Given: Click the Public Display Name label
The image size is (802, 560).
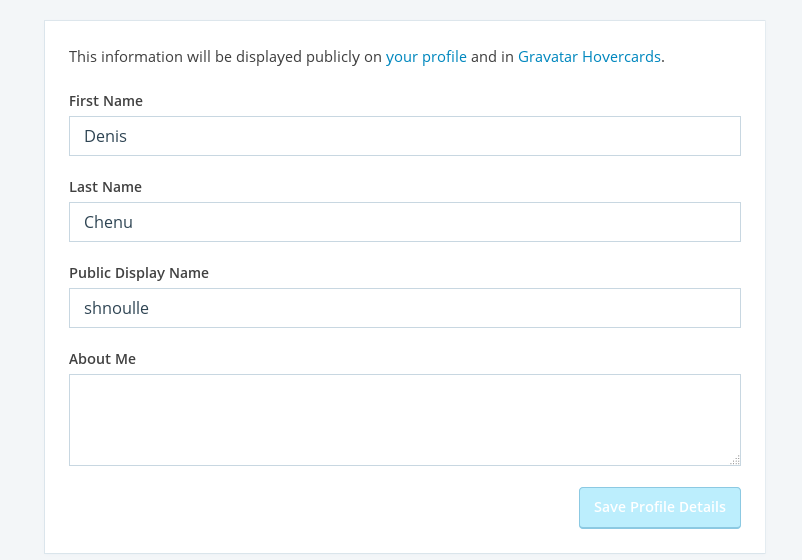Looking at the screenshot, I should point(139,273).
